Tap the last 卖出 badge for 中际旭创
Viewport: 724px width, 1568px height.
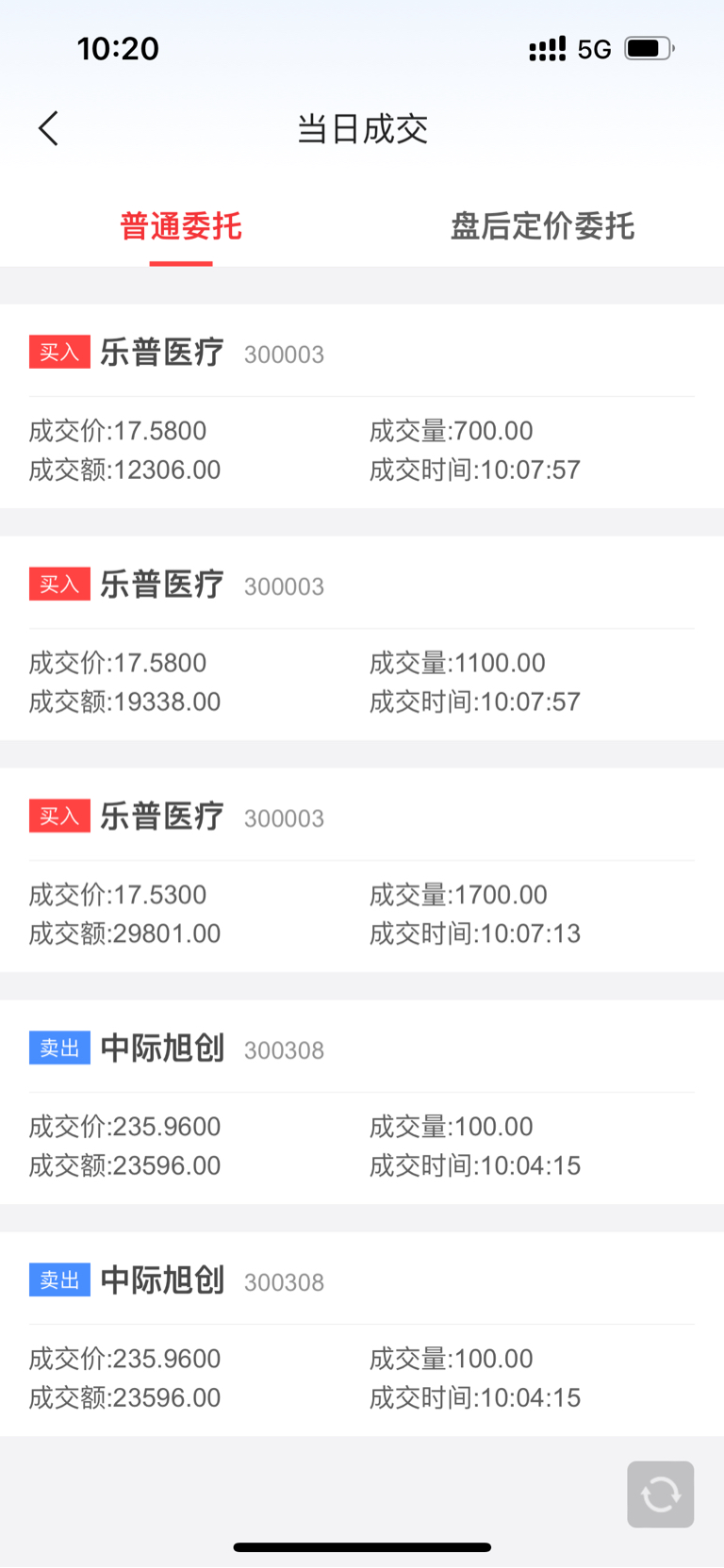tap(59, 1279)
